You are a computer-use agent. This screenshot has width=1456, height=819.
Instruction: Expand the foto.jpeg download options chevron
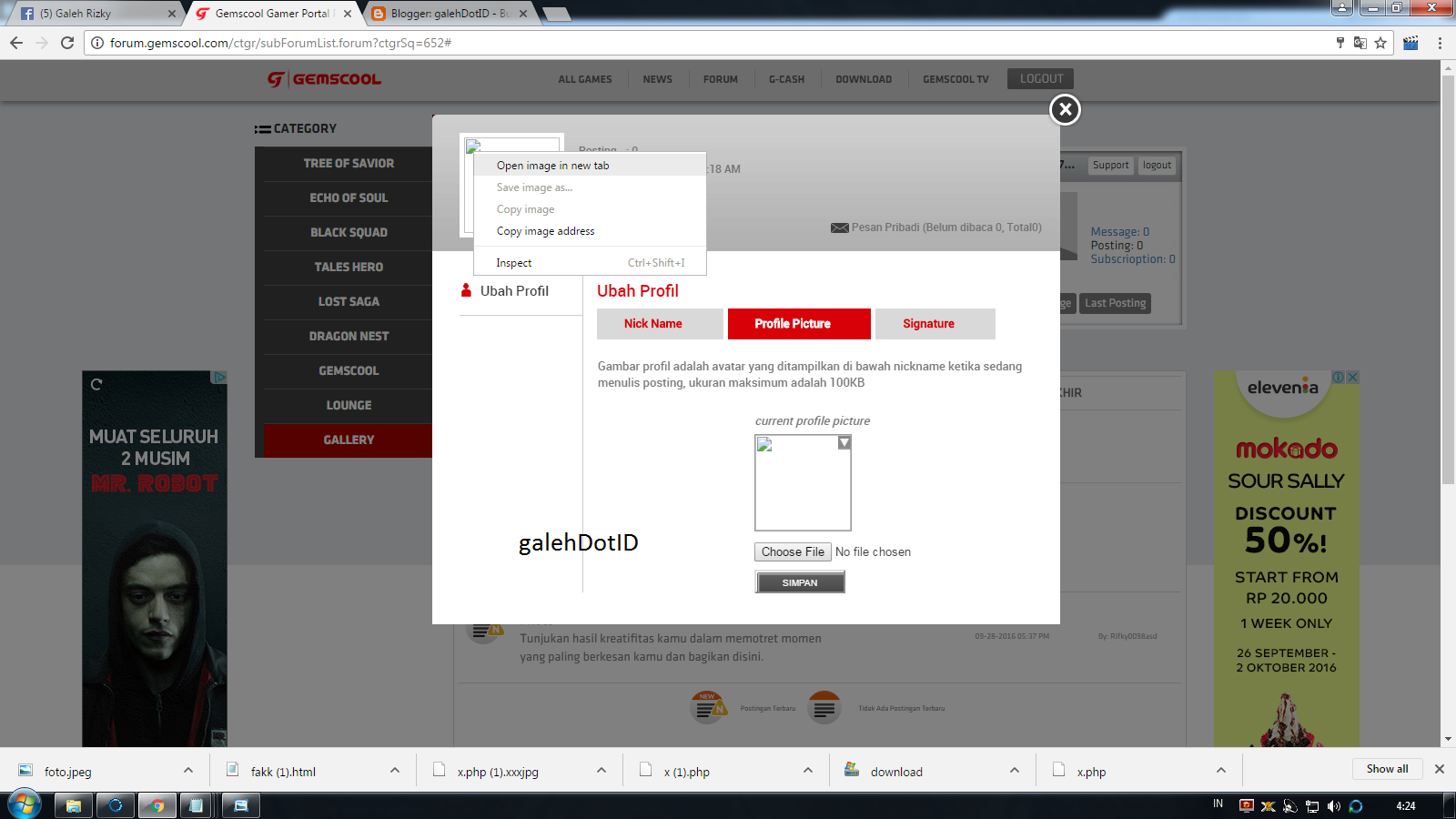[x=187, y=769]
